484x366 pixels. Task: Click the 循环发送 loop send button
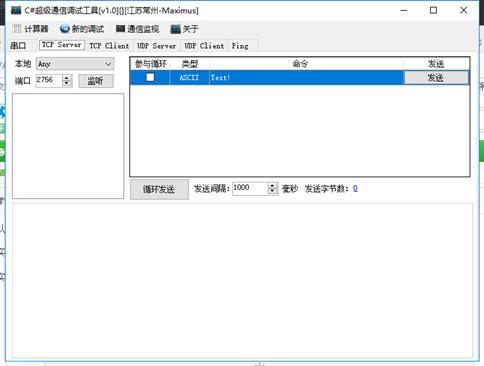point(159,189)
